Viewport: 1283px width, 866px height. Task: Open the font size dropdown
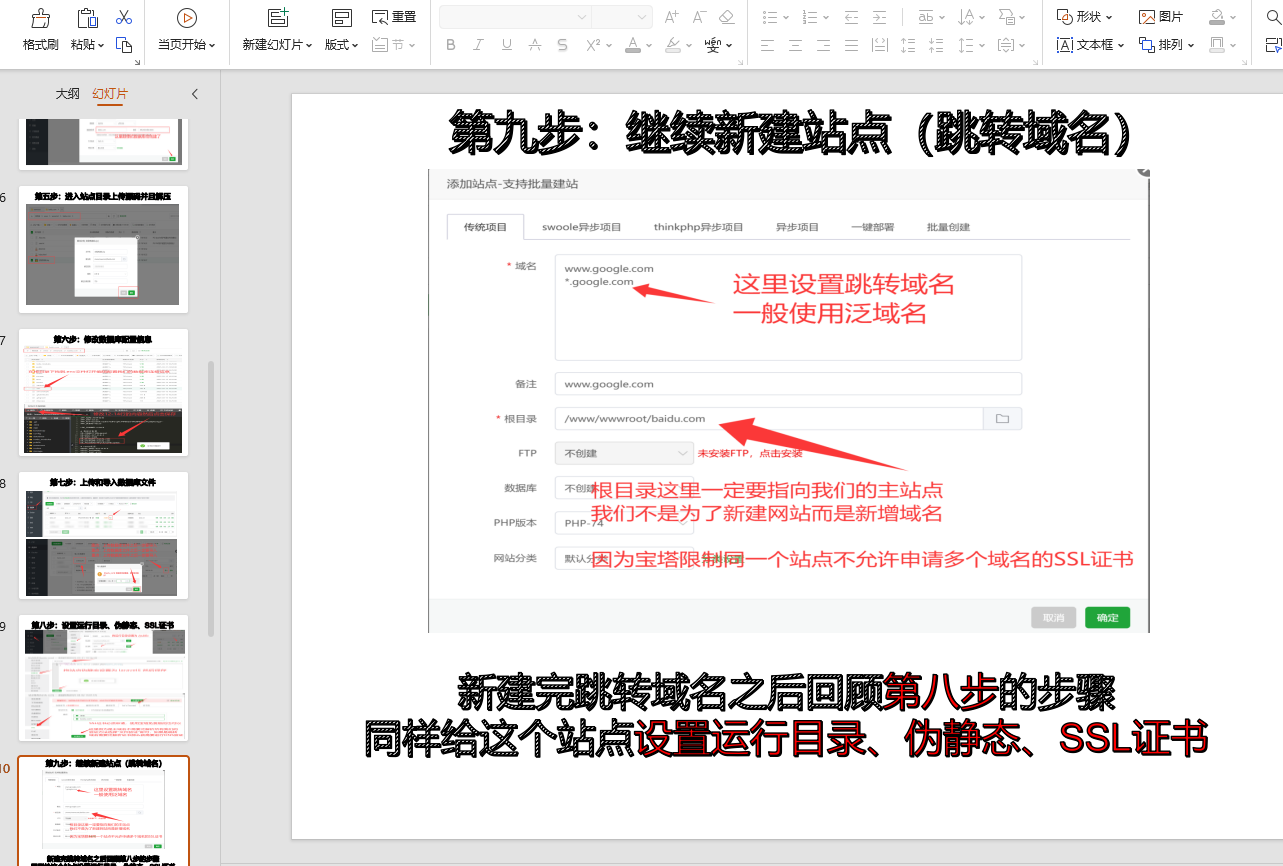coord(621,17)
